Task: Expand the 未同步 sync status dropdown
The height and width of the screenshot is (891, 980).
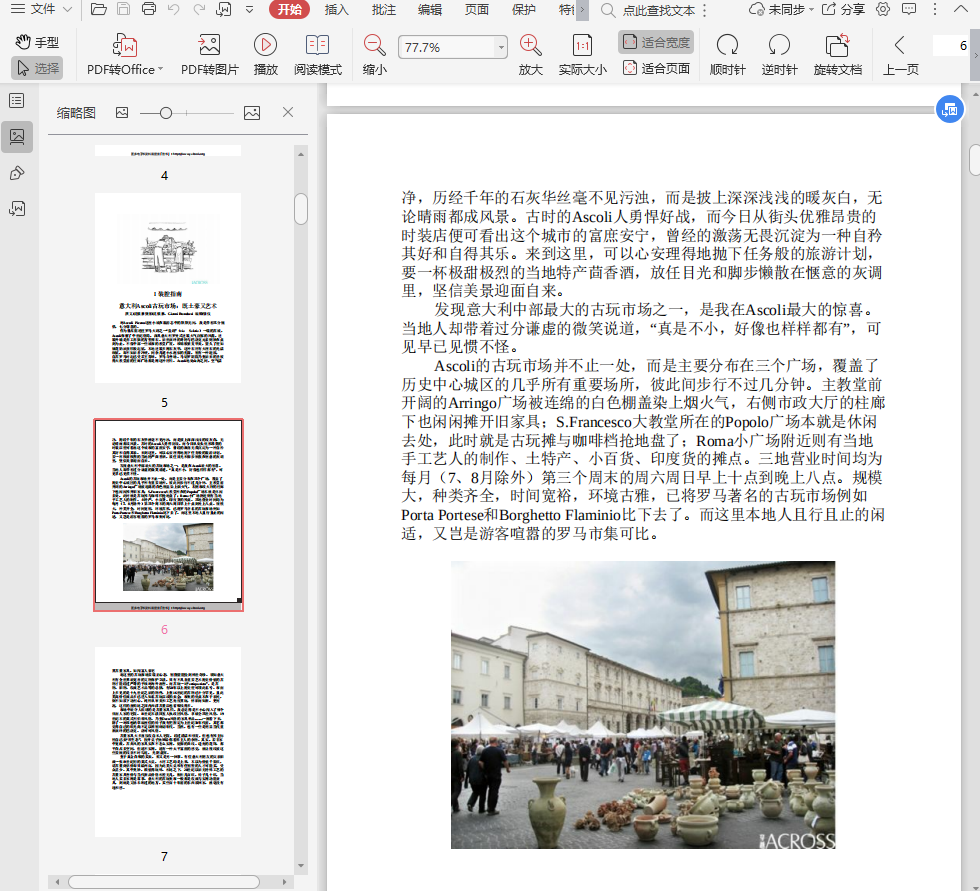Action: [786, 10]
